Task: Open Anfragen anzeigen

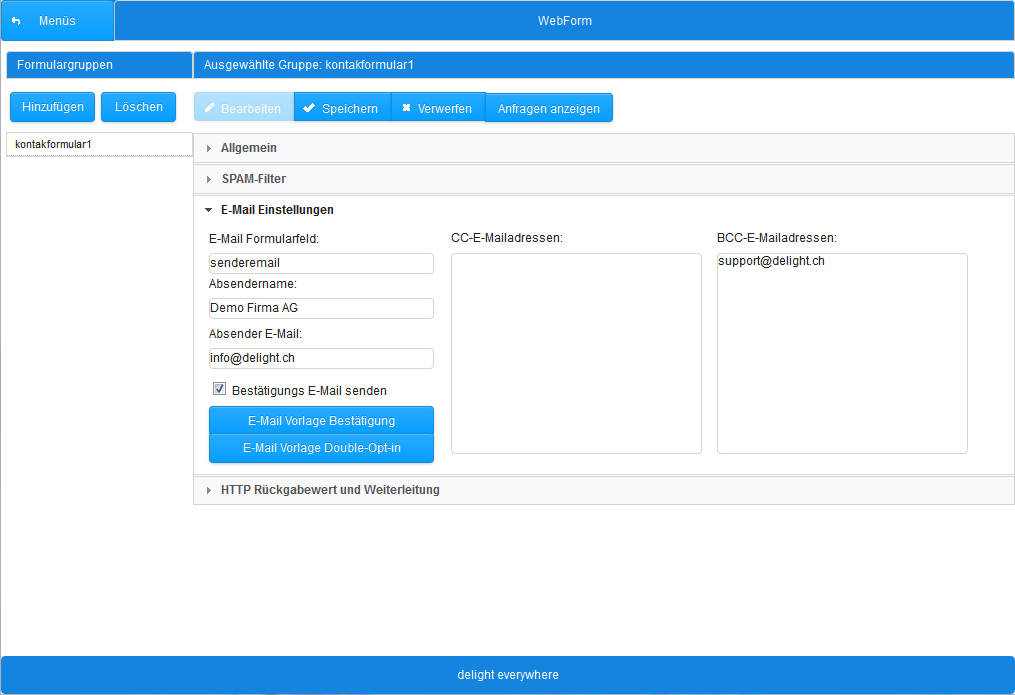Action: 548,108
